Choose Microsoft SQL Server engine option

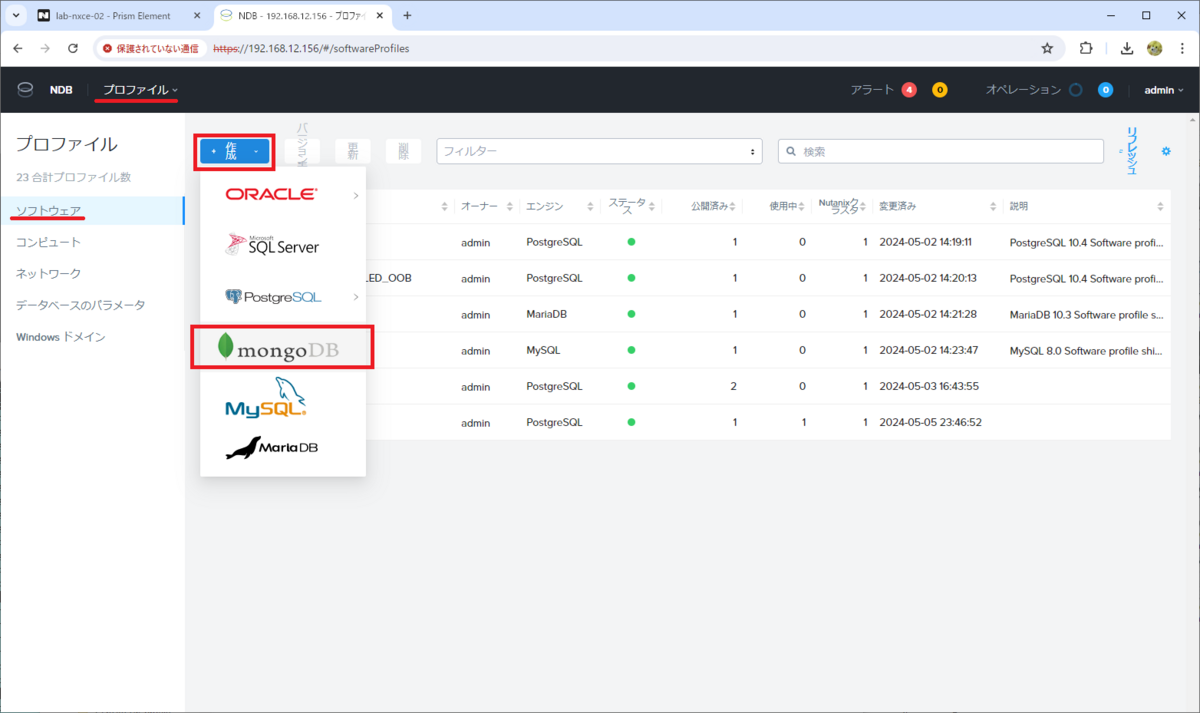tap(271, 245)
